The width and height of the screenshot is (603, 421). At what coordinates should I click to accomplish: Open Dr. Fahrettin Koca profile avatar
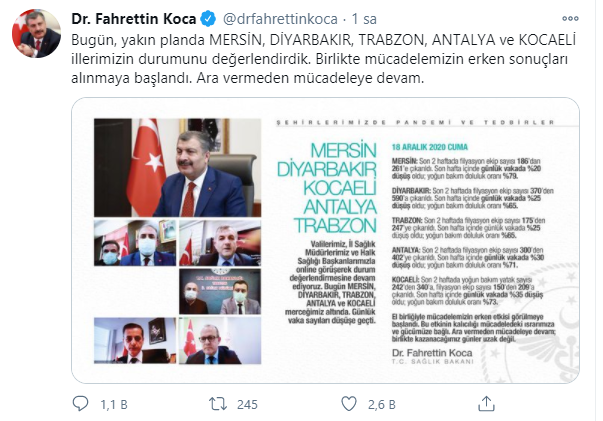(x=37, y=33)
